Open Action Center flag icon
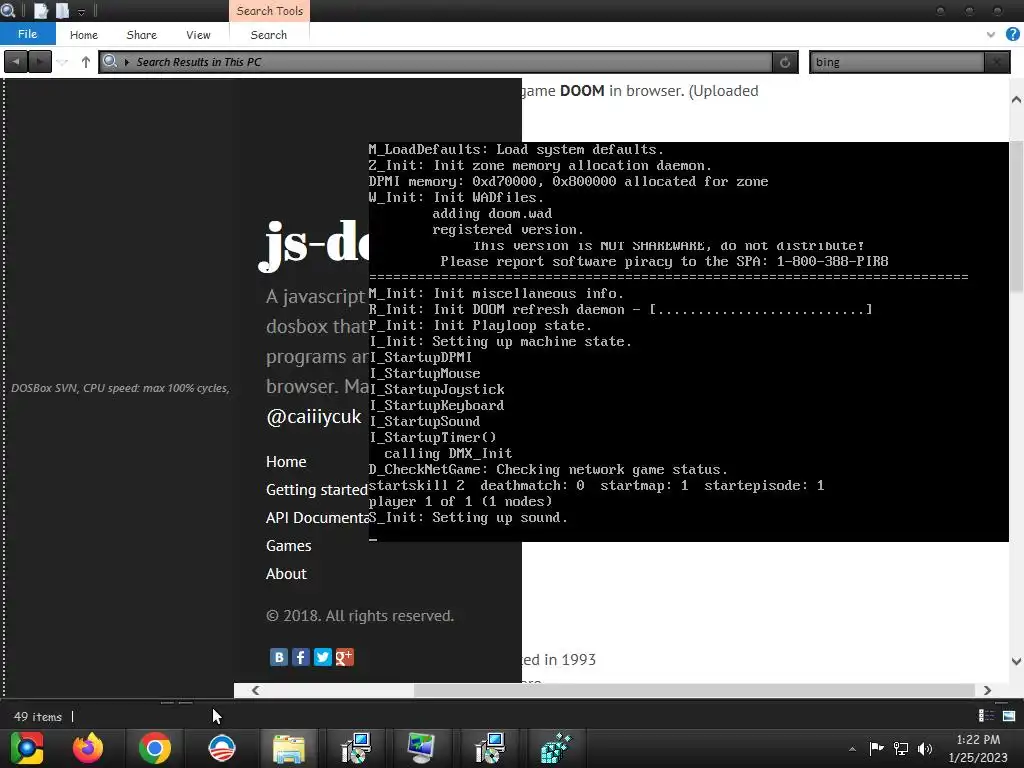1024x768 pixels. [876, 748]
